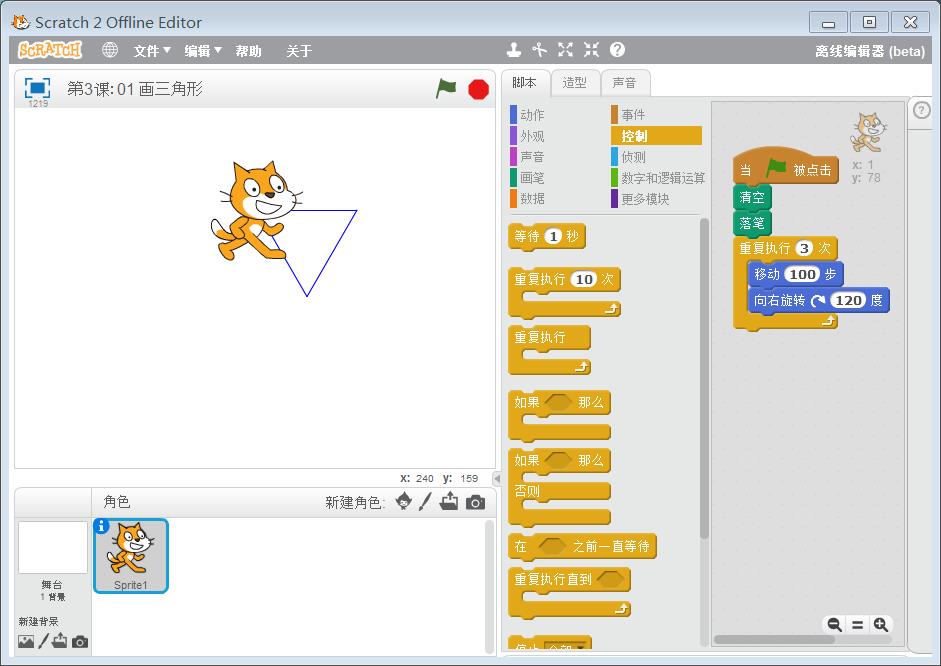Reset scripts area zoom to normal
This screenshot has height=666, width=941.
point(858,625)
